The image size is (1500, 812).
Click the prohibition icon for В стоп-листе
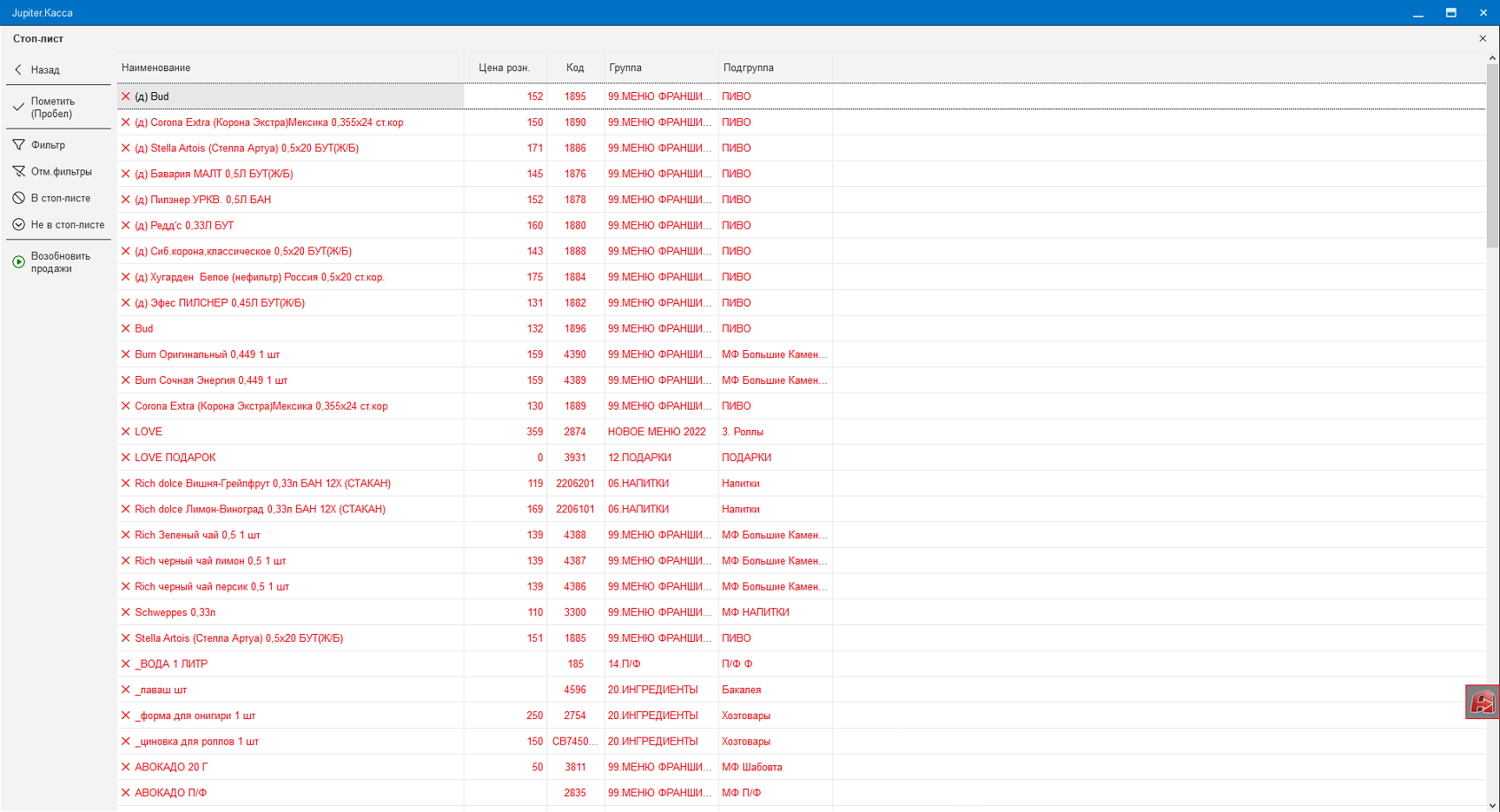pos(18,198)
